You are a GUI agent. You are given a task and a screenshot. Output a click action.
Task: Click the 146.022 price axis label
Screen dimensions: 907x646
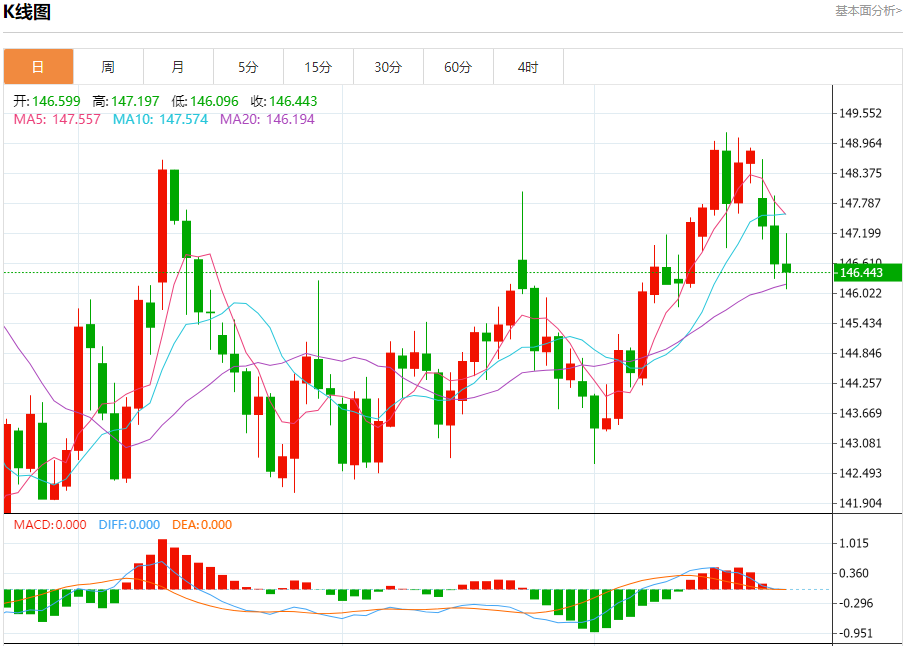point(861,294)
